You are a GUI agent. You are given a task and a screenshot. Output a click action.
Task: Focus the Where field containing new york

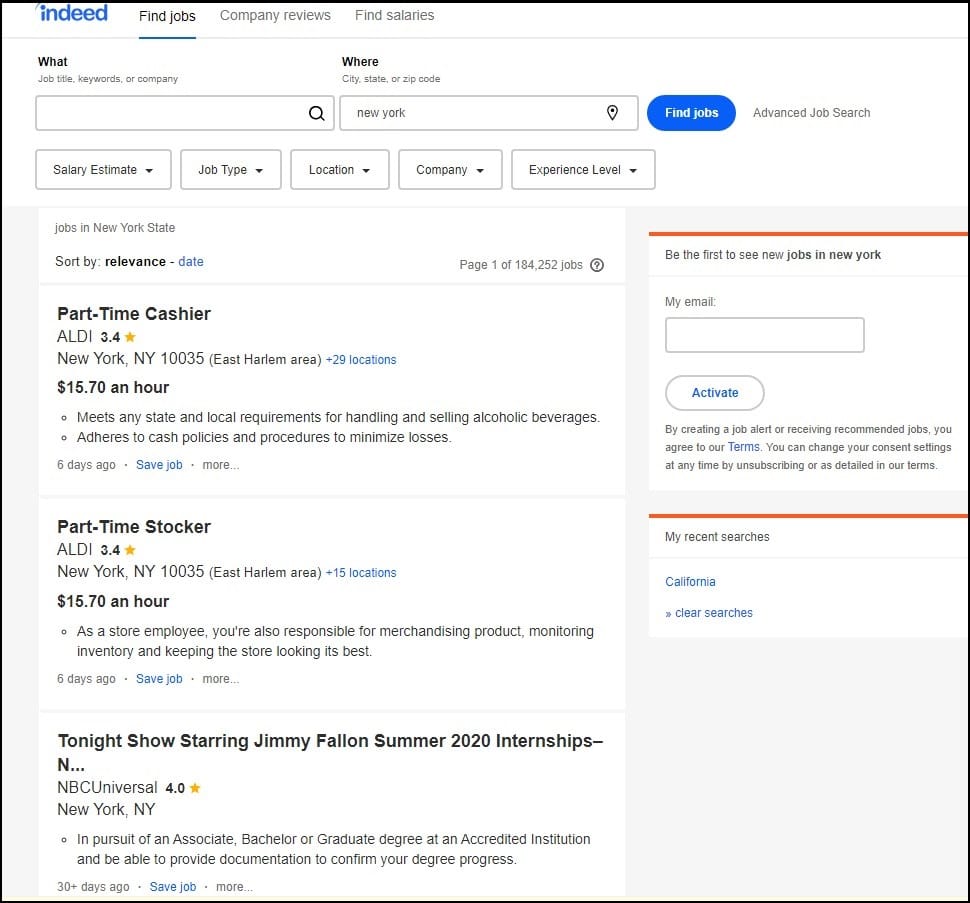coord(489,113)
